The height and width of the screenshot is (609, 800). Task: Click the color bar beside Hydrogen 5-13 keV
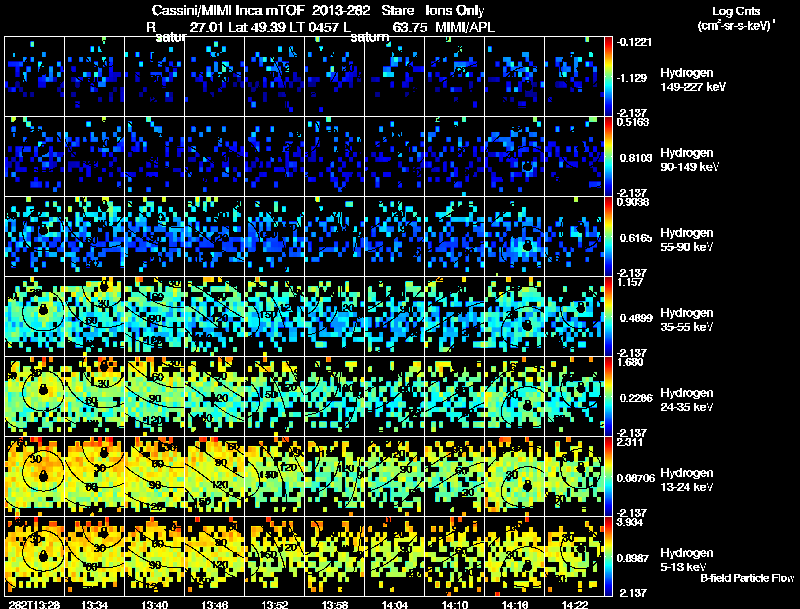pos(608,557)
